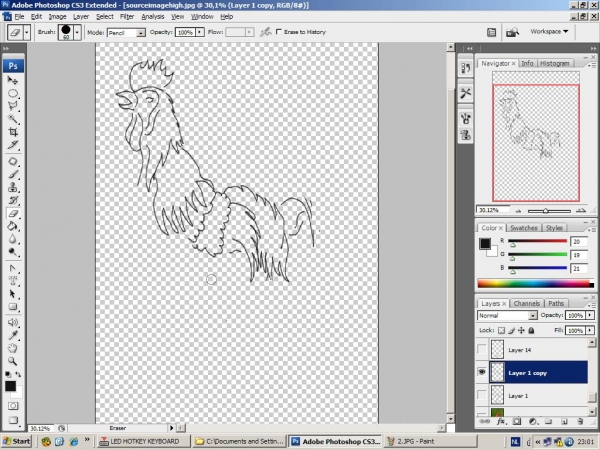The image size is (600, 450).
Task: Add a layer style with fx button
Action: [x=501, y=421]
